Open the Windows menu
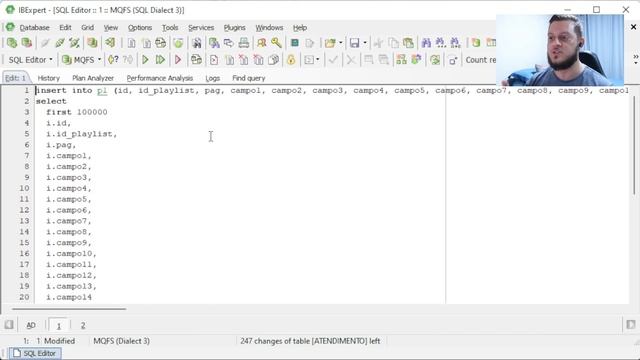Screen dimensions: 640x360 269,28
